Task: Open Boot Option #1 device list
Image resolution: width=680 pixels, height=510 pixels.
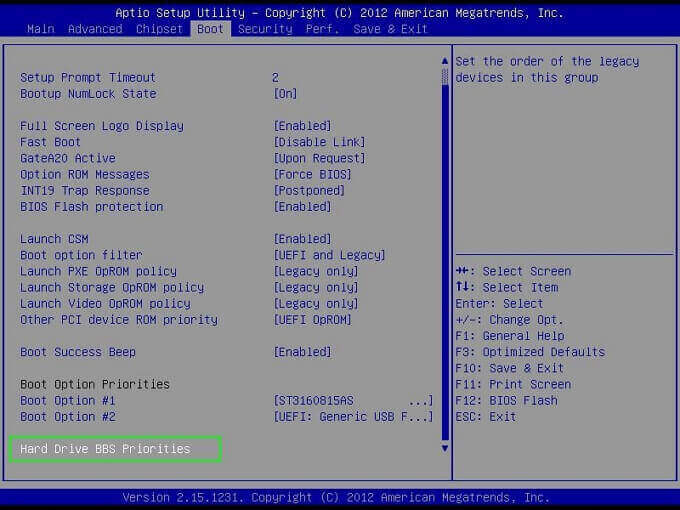Action: pos(353,401)
